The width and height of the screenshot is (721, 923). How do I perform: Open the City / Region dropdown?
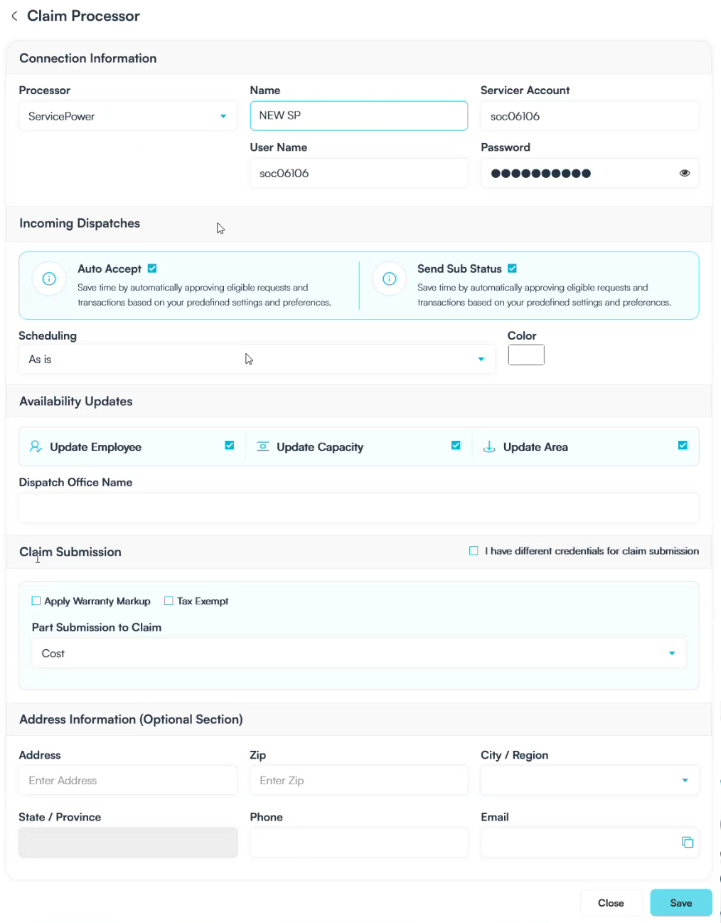tap(590, 781)
